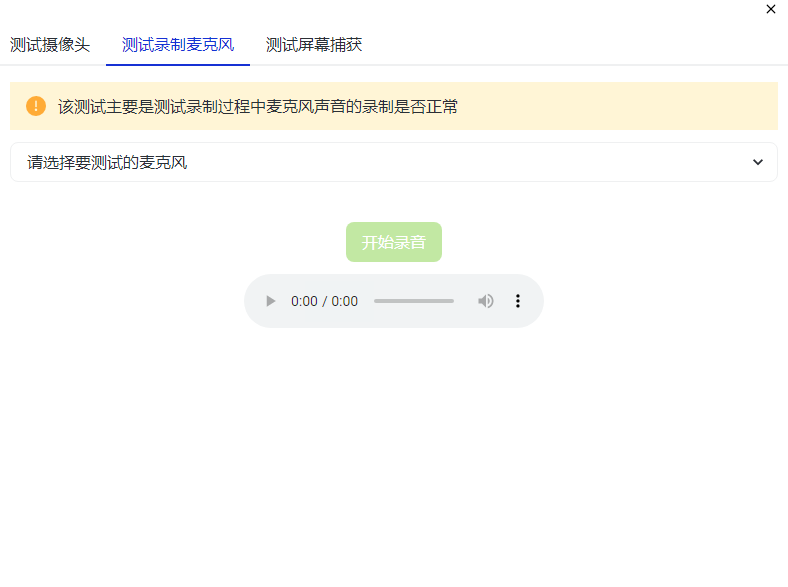Click the 请选择要测试的麦克风 placeholder text

pyautogui.click(x=107, y=162)
